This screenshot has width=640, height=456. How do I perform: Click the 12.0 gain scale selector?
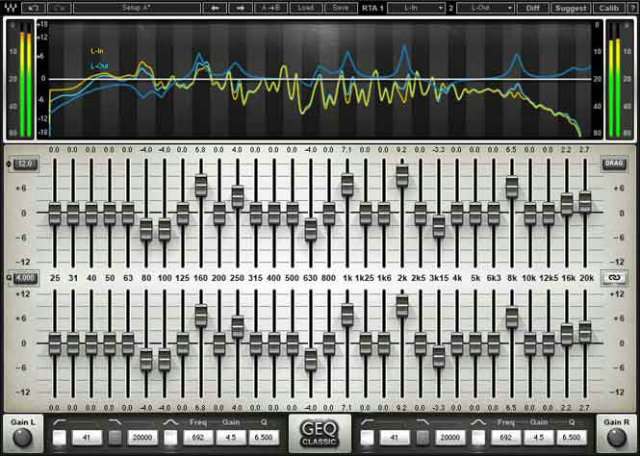[x=26, y=164]
